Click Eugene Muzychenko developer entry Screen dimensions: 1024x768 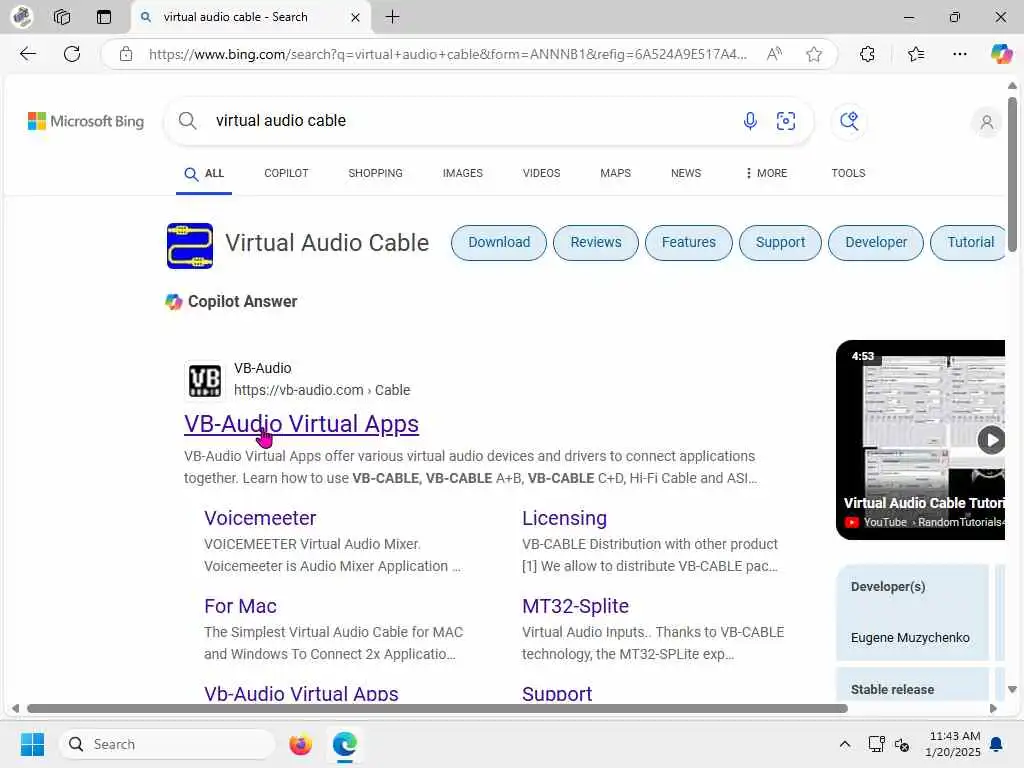910,638
